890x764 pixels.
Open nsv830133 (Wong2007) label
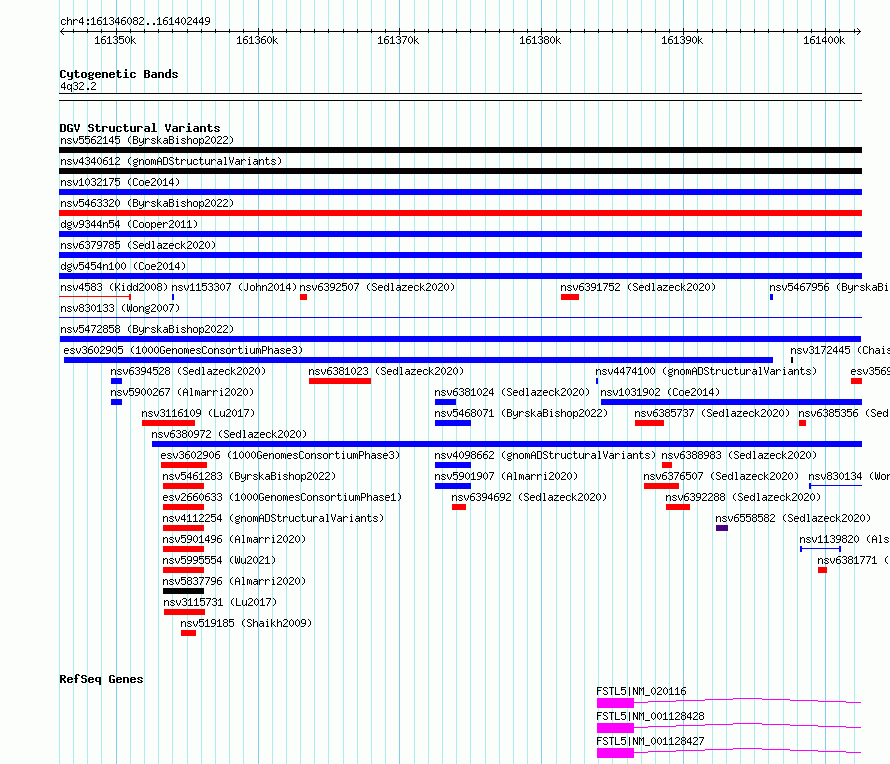[x=120, y=308]
